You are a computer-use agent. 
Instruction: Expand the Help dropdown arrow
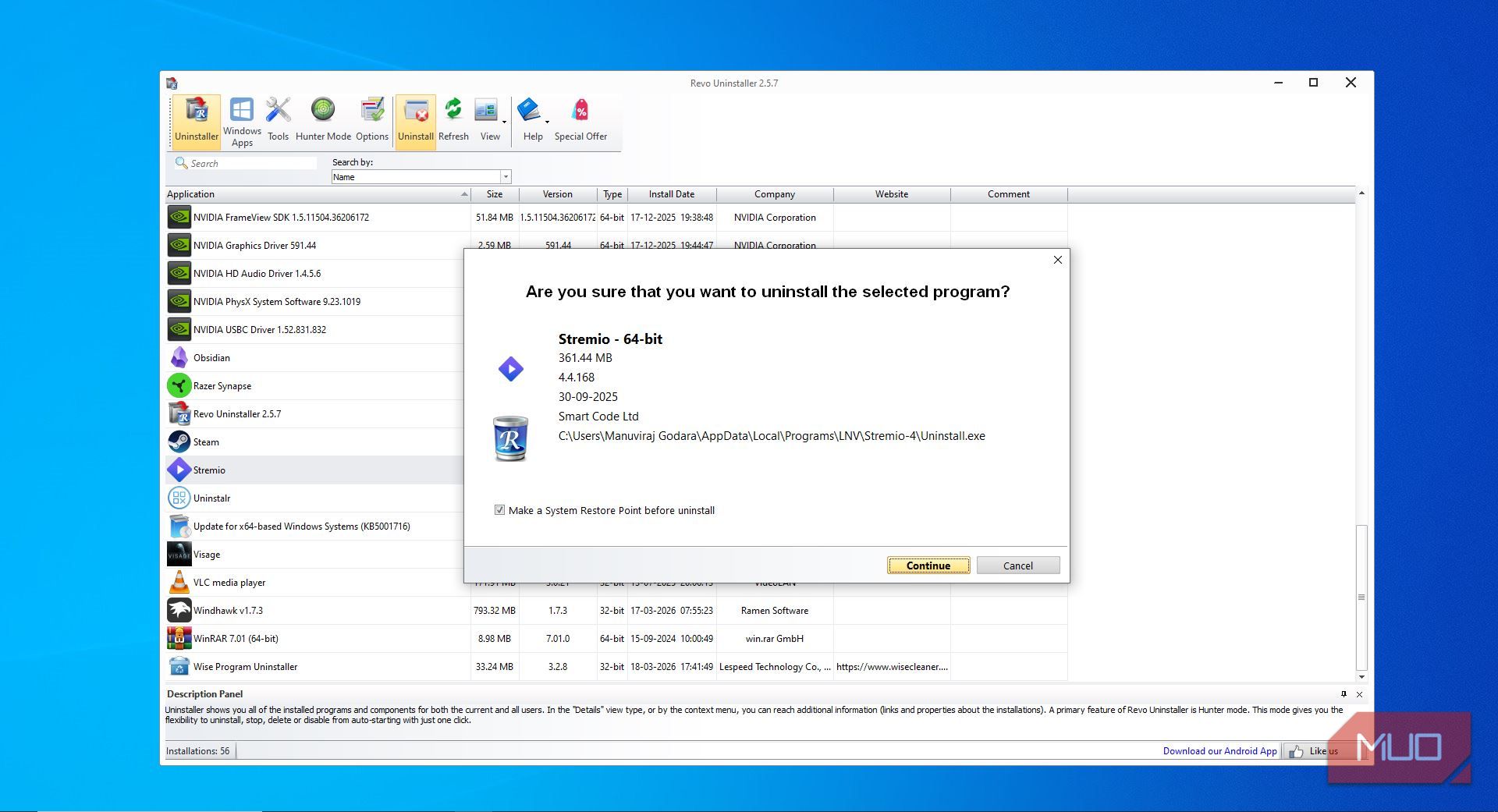[547, 122]
